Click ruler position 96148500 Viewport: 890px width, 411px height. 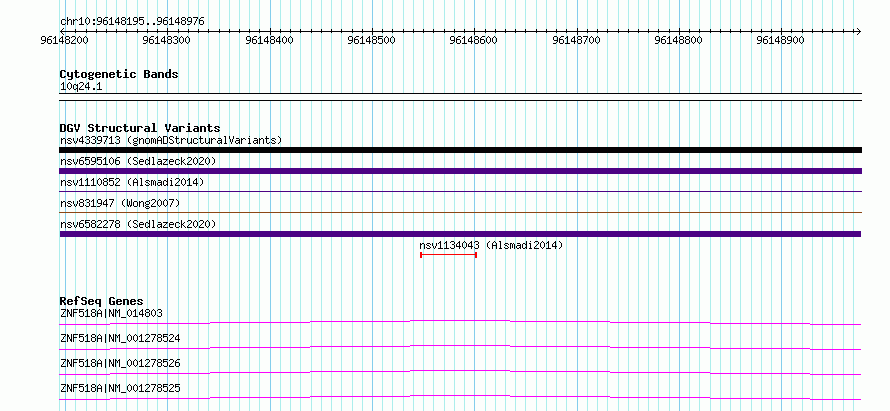(x=372, y=40)
